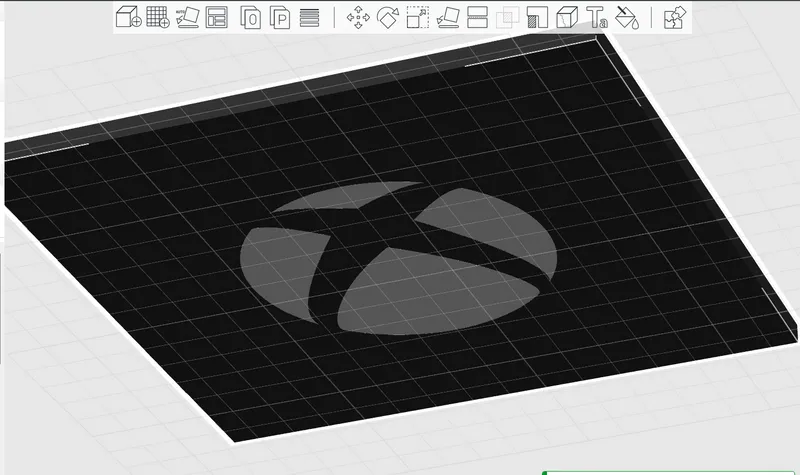Open variable layer height tool

click(309, 18)
